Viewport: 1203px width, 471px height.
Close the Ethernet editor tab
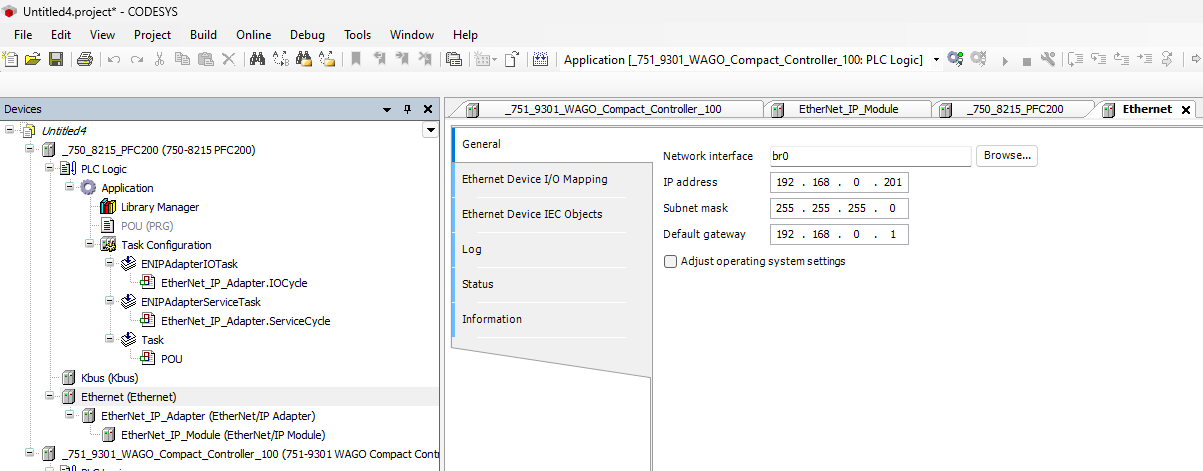coord(1186,110)
